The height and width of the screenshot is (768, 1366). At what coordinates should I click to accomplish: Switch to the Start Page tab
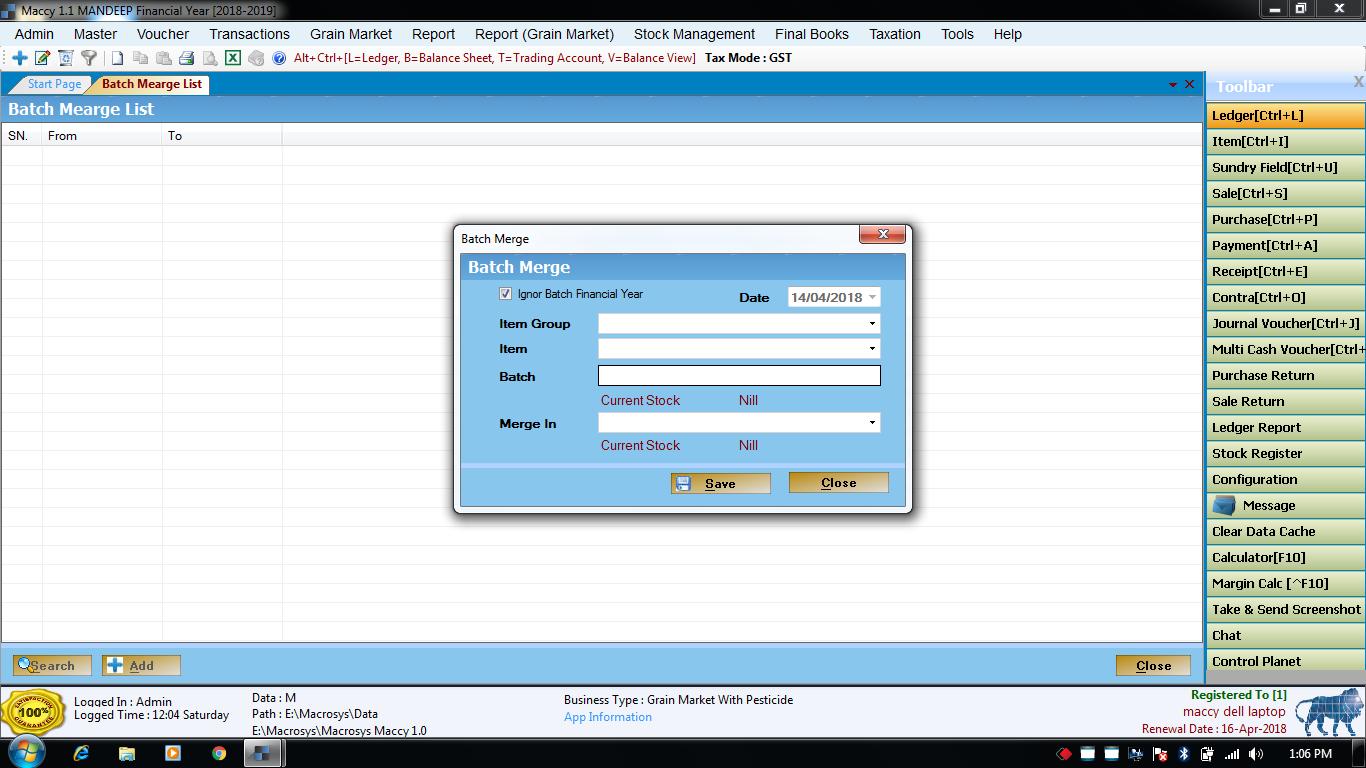[54, 84]
